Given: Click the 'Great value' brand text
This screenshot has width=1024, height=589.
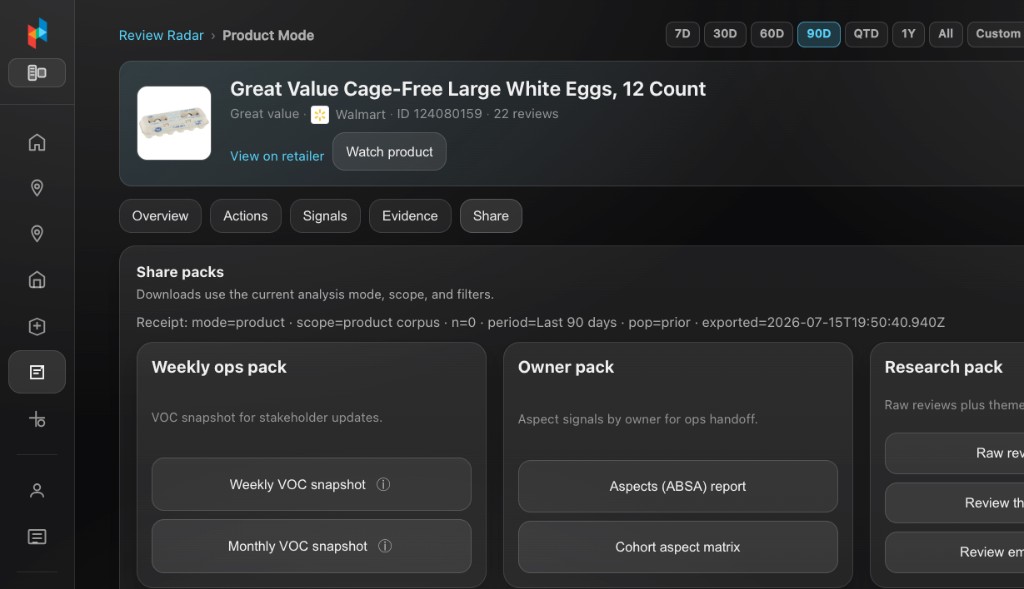Looking at the screenshot, I should tap(264, 114).
